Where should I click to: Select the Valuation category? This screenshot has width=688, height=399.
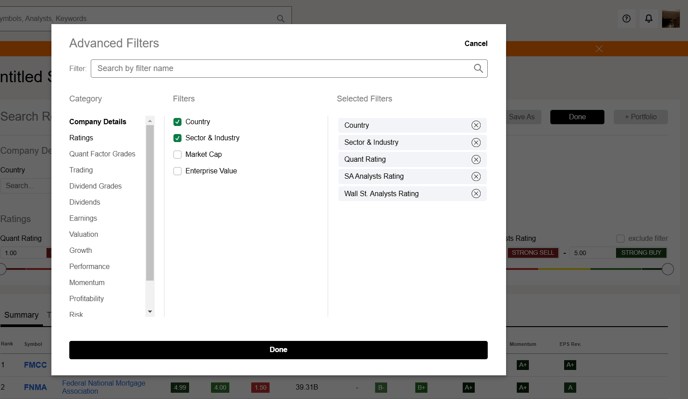(x=84, y=234)
